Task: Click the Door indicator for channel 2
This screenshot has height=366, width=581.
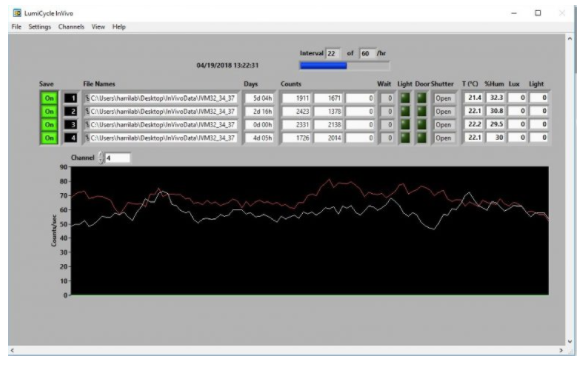Action: 422,112
